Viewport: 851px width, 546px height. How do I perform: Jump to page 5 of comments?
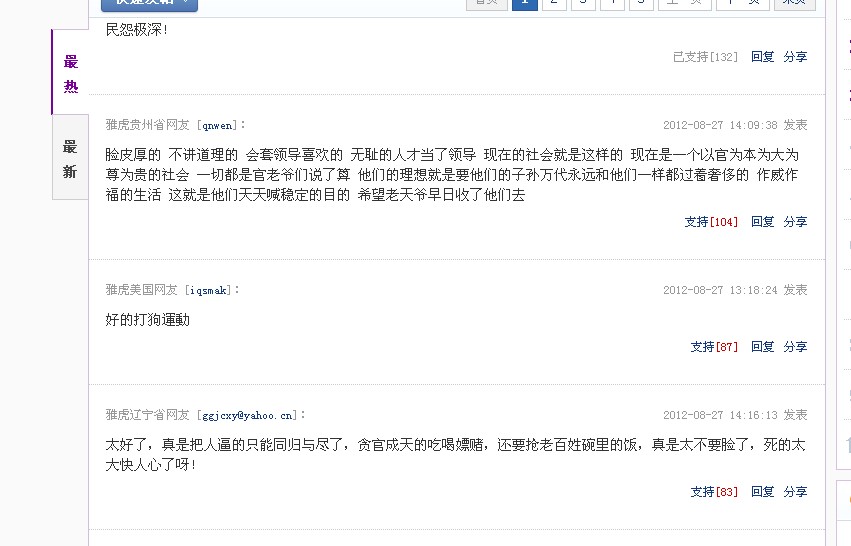[x=642, y=4]
